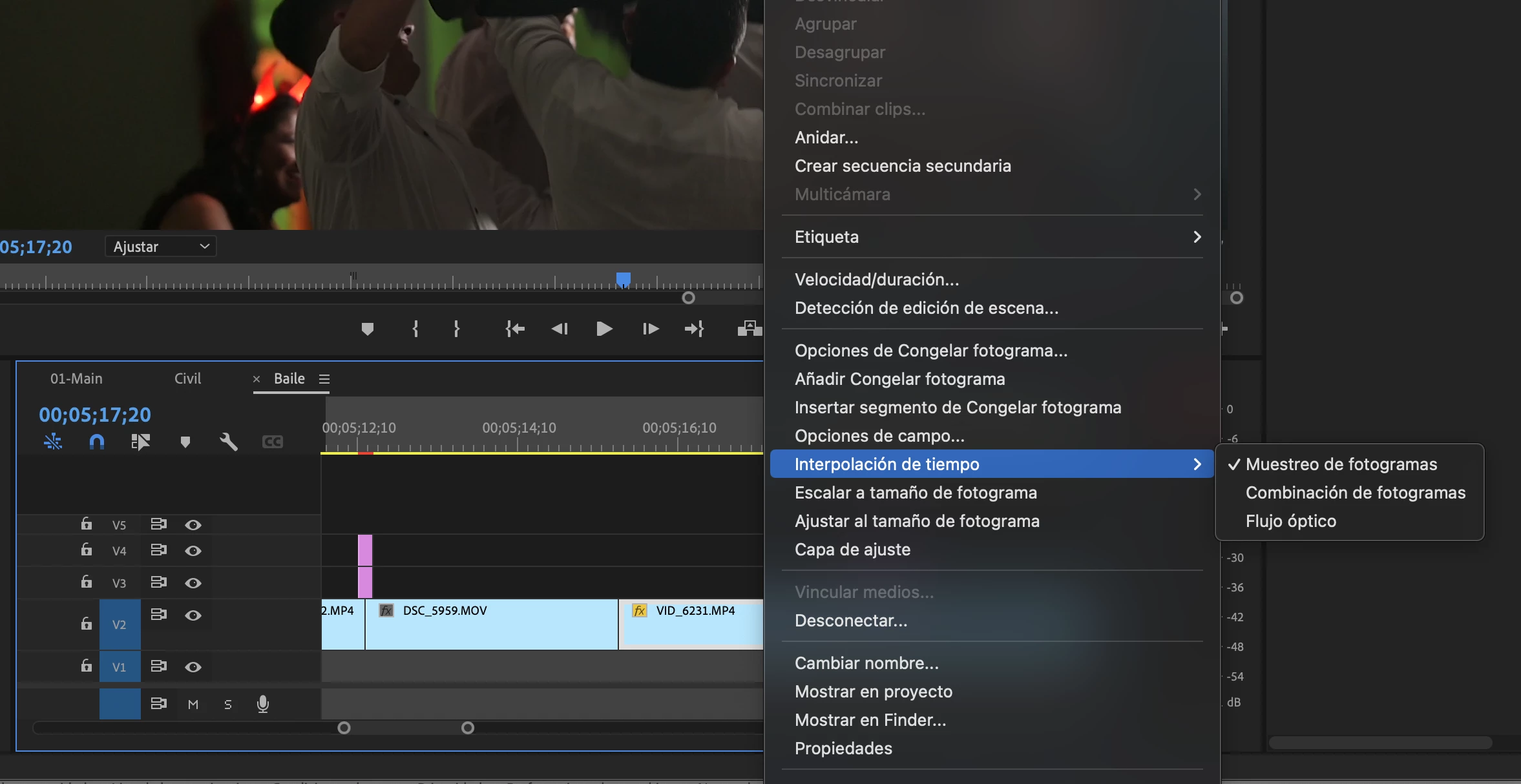The width and height of the screenshot is (1521, 784).
Task: Click the closed captions CC icon
Action: click(x=272, y=442)
